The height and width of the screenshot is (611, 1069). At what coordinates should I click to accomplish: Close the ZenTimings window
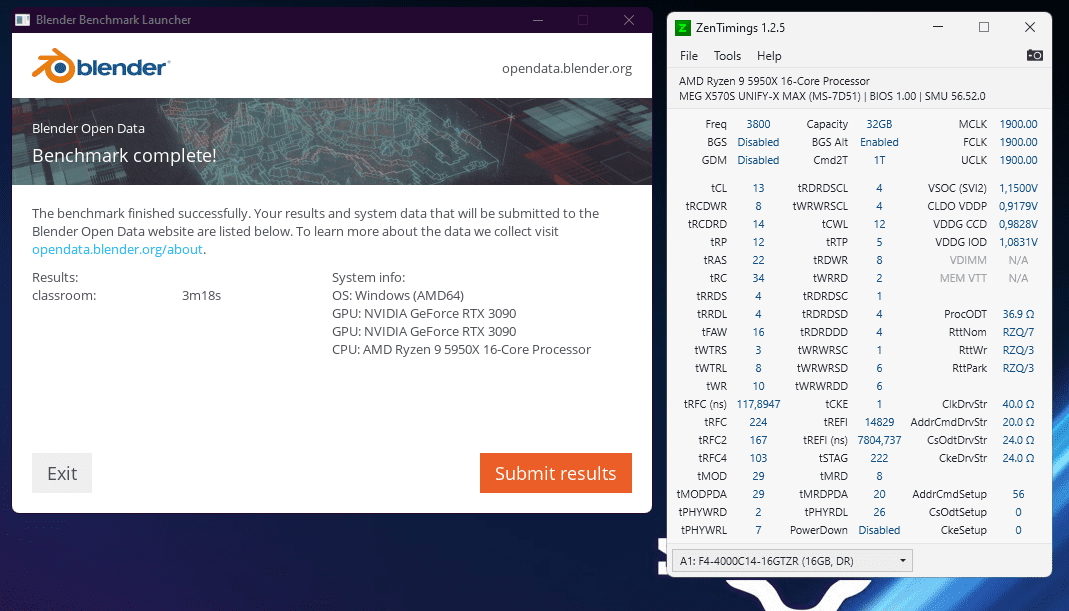pyautogui.click(x=1030, y=27)
